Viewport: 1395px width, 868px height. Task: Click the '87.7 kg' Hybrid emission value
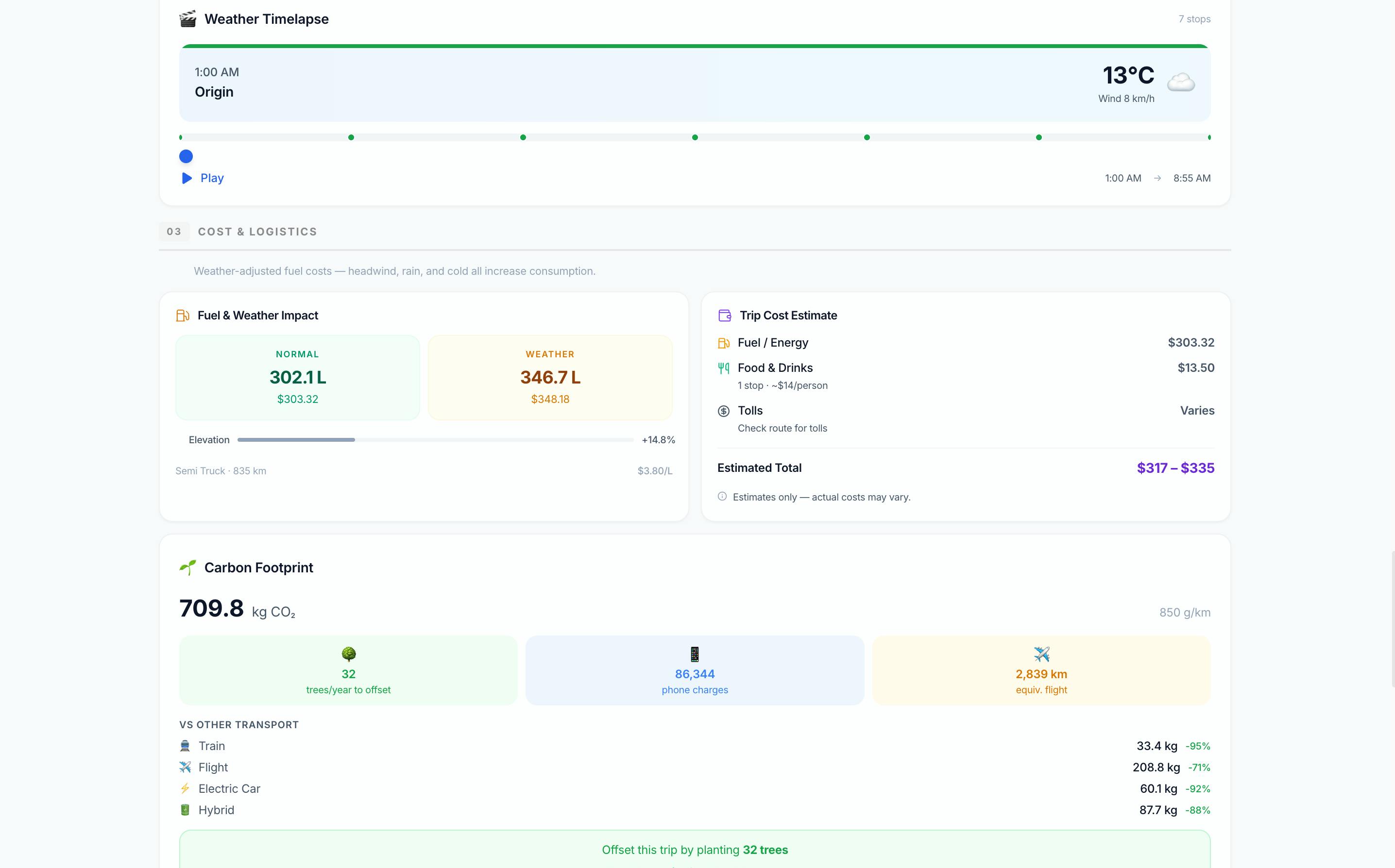1158,809
